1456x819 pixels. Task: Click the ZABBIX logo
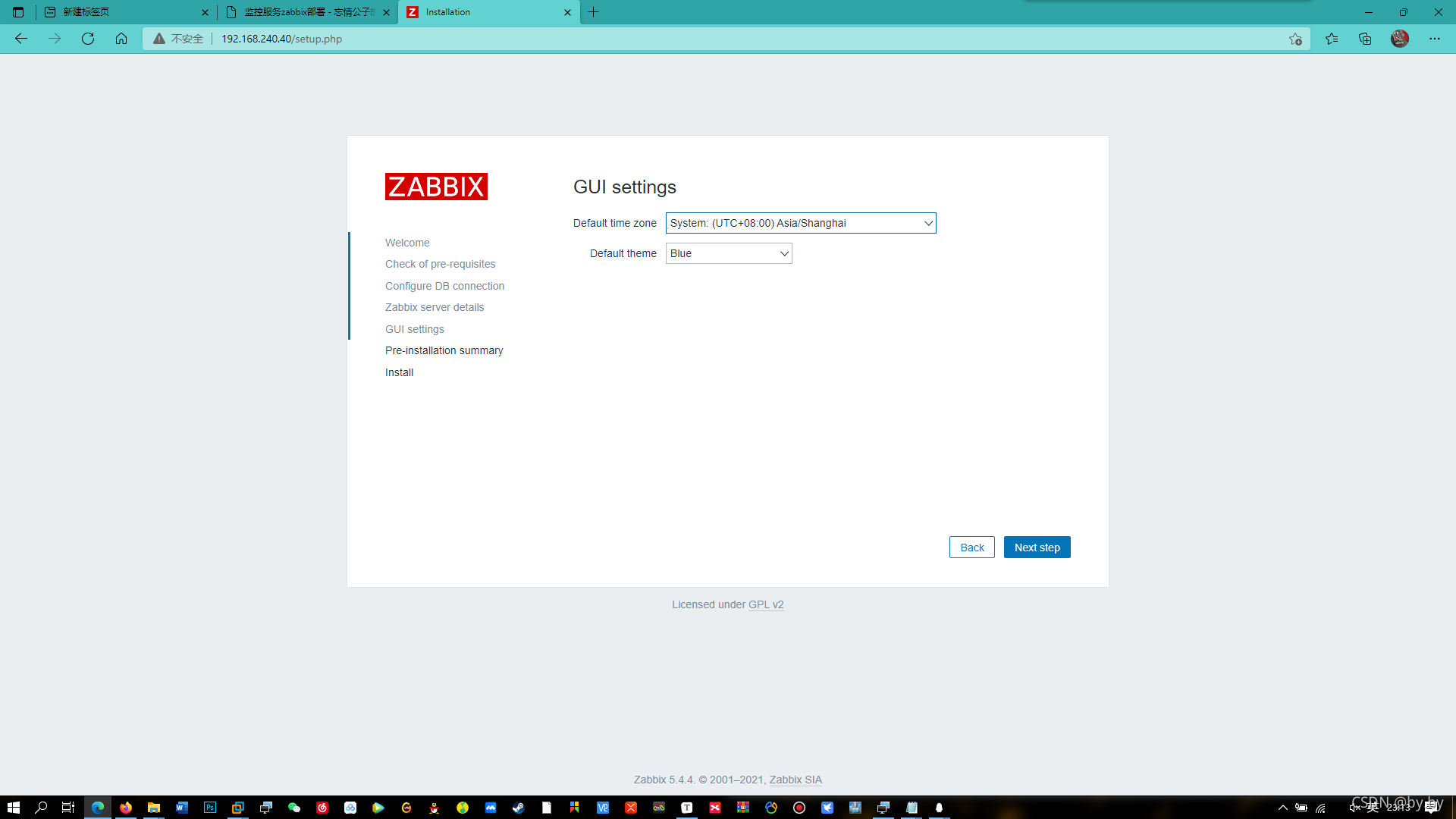pyautogui.click(x=436, y=187)
